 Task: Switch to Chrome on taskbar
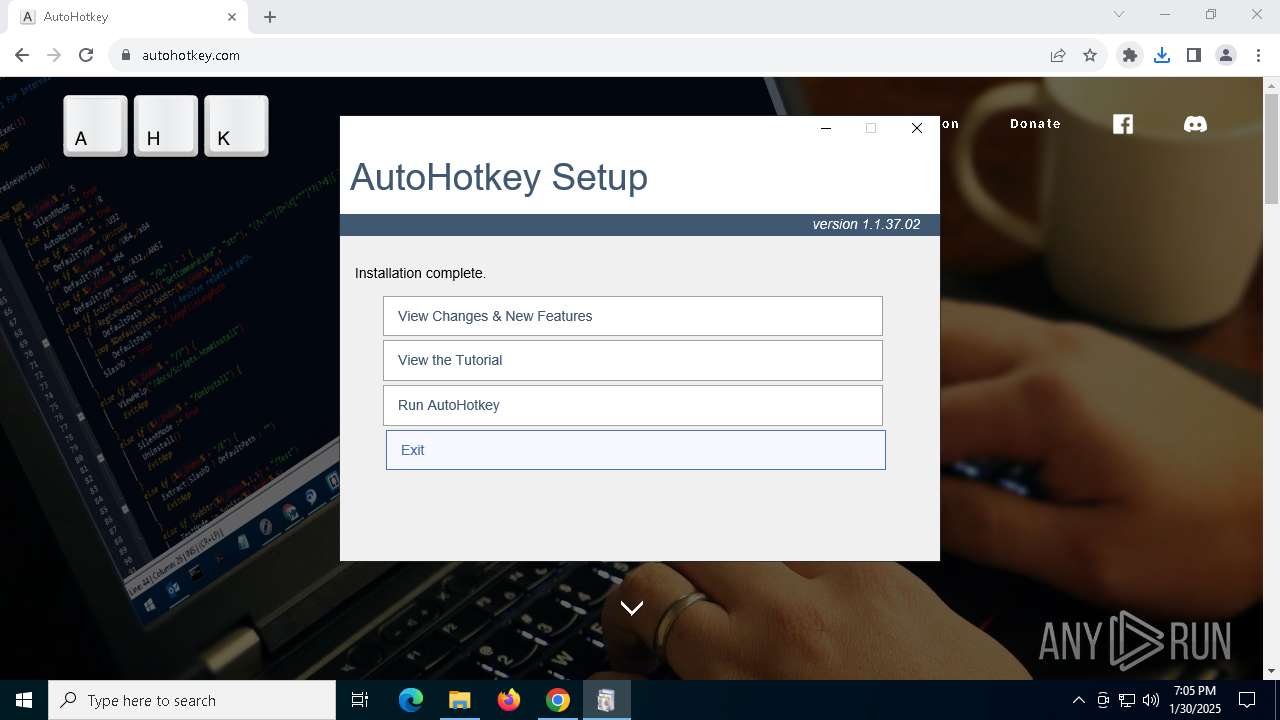coord(558,700)
